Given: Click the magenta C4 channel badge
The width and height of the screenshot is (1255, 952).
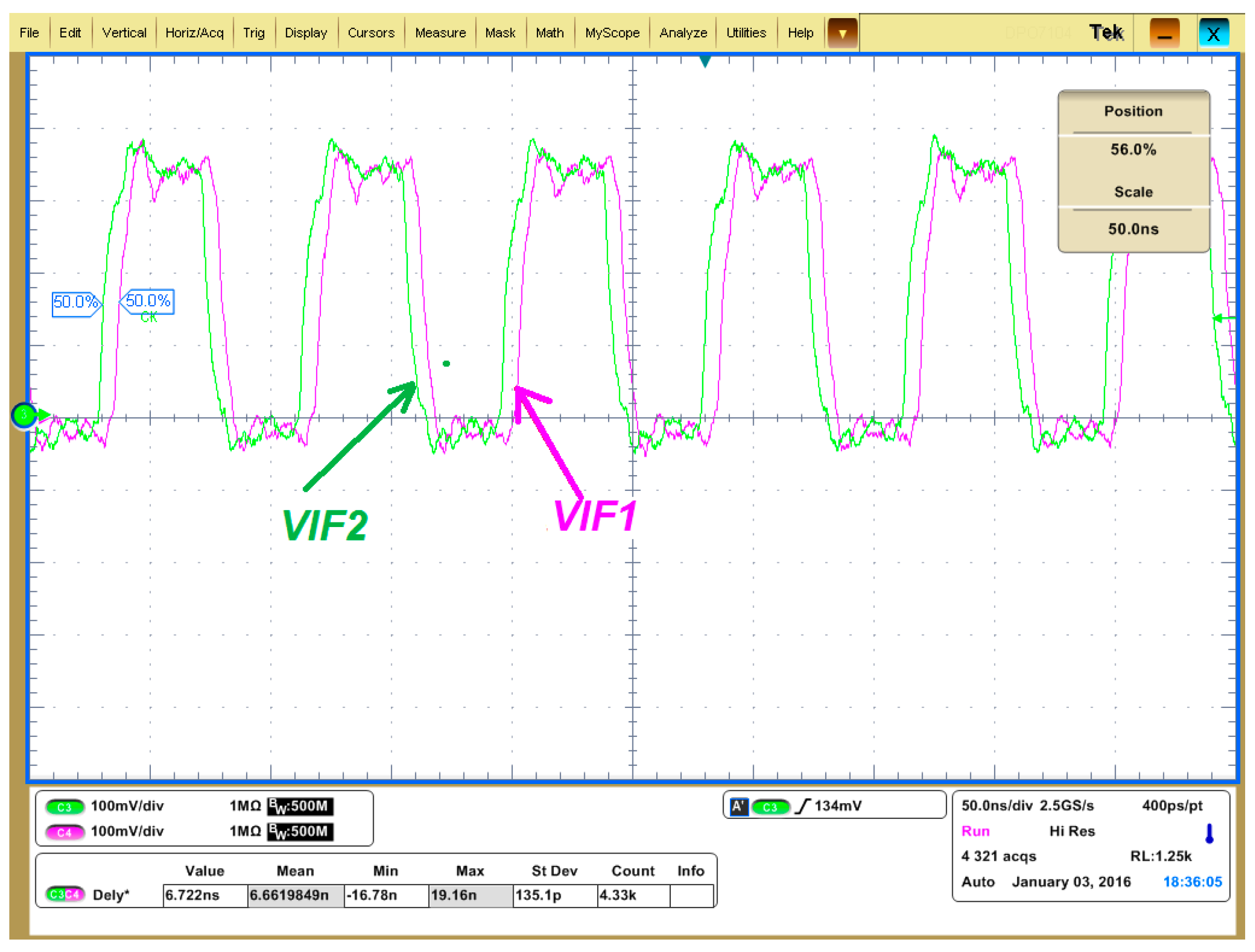Looking at the screenshot, I should pos(64,832).
